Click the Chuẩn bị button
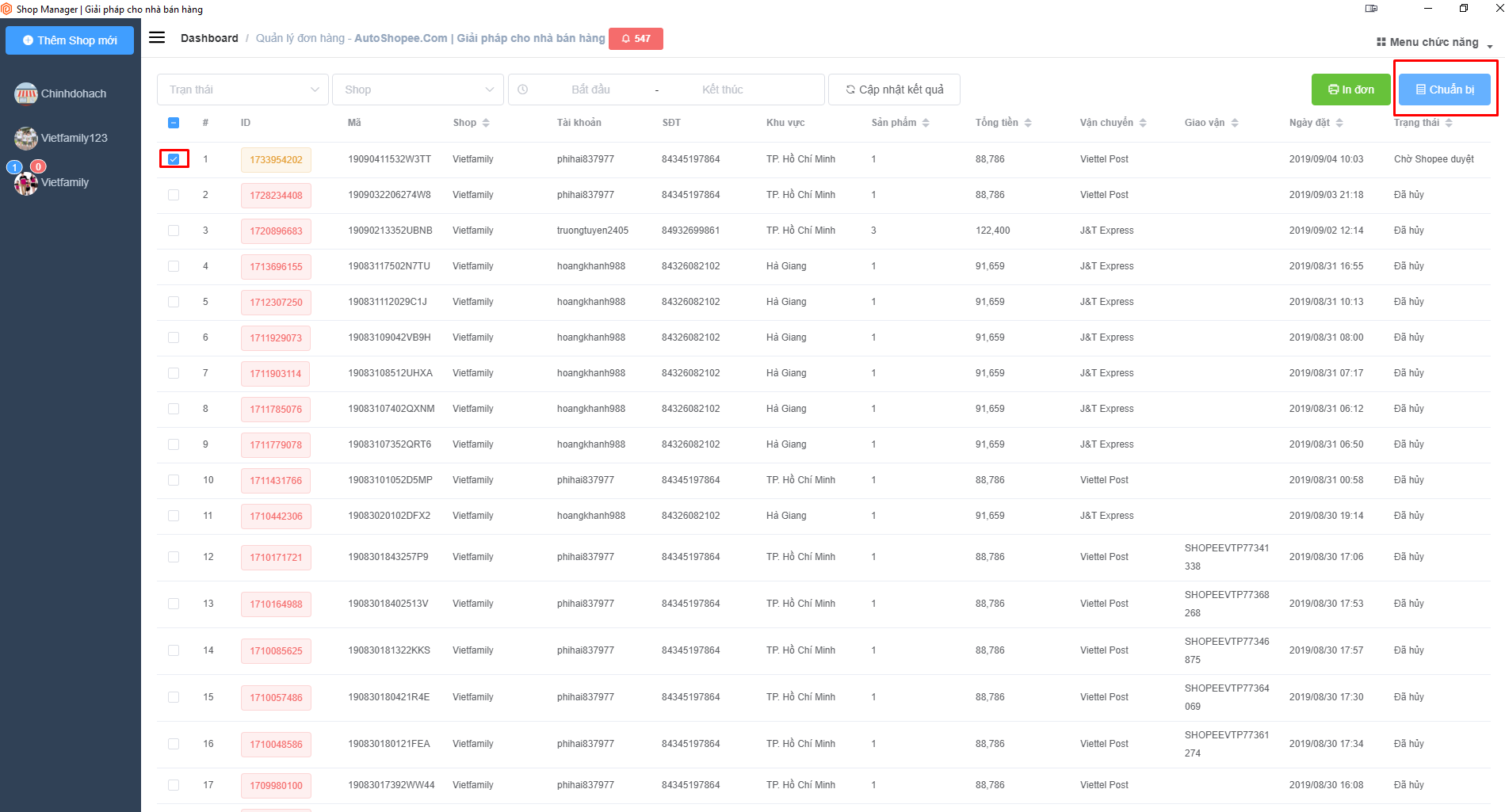1505x812 pixels. click(1444, 90)
